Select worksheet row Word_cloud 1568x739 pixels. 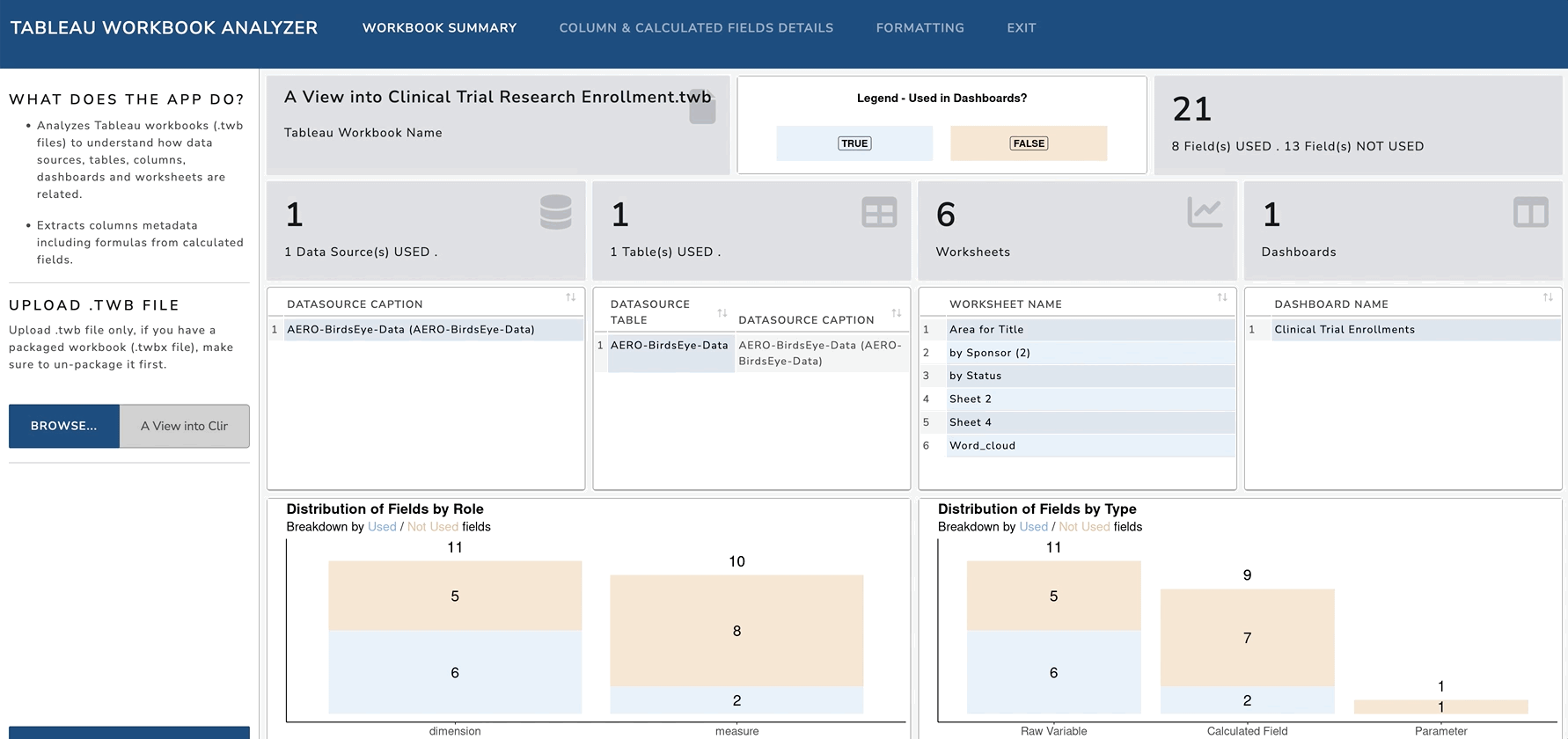pos(1077,446)
